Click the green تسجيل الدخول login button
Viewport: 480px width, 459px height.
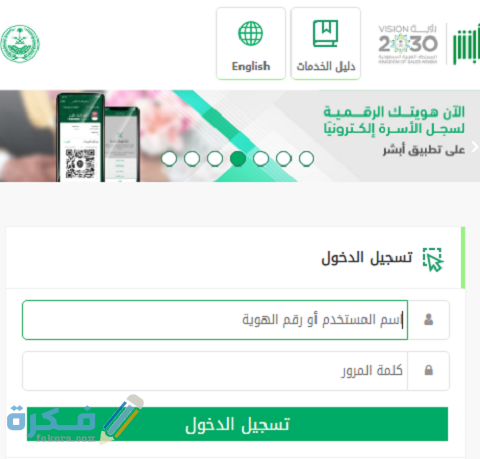pyautogui.click(x=237, y=424)
